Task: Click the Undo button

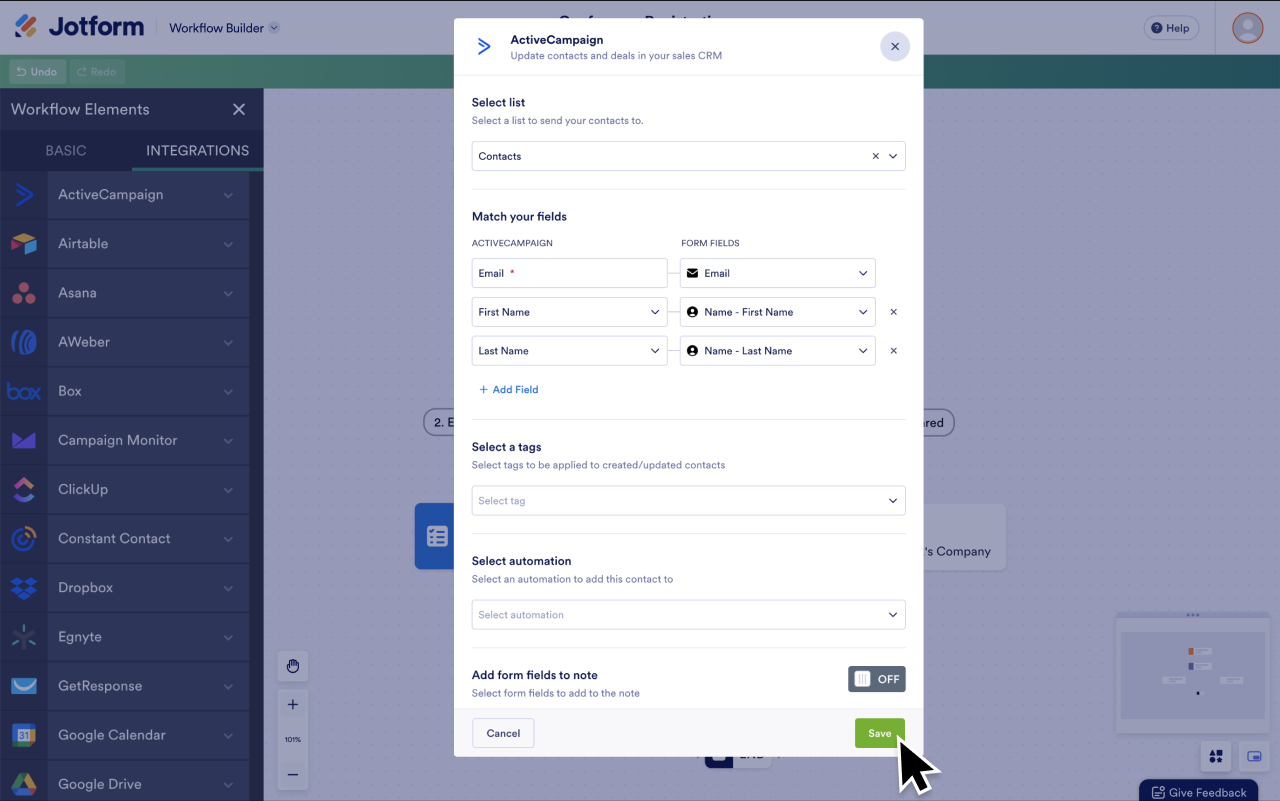Action: coord(37,72)
